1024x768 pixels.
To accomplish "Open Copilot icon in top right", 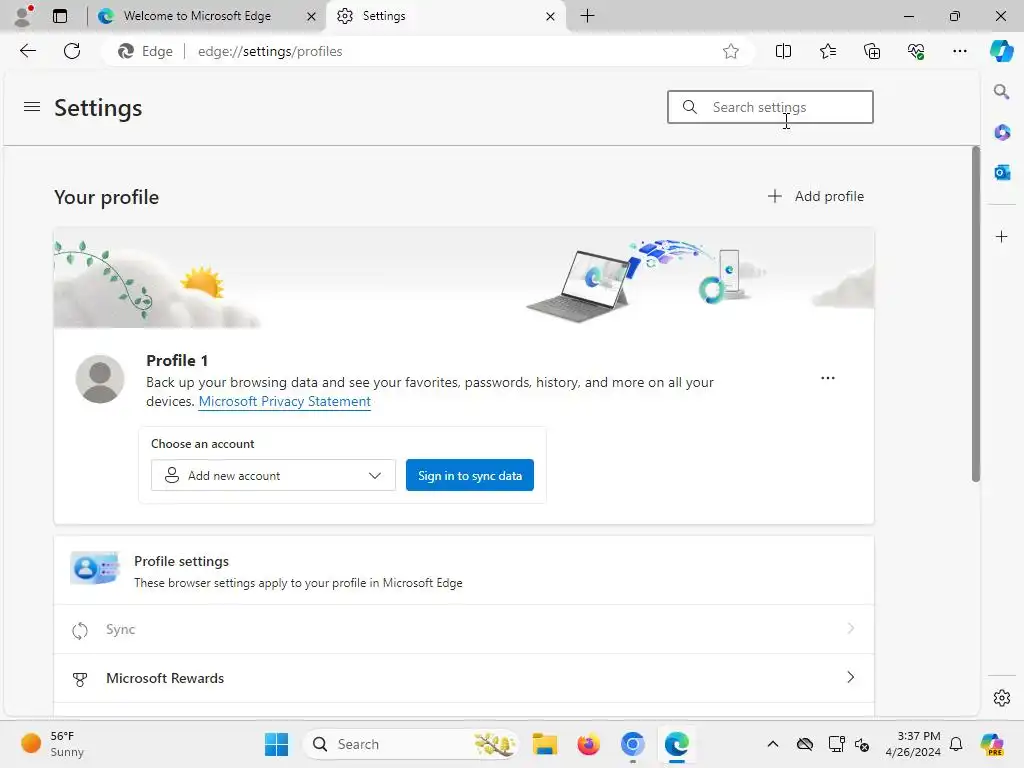I will click(1001, 51).
